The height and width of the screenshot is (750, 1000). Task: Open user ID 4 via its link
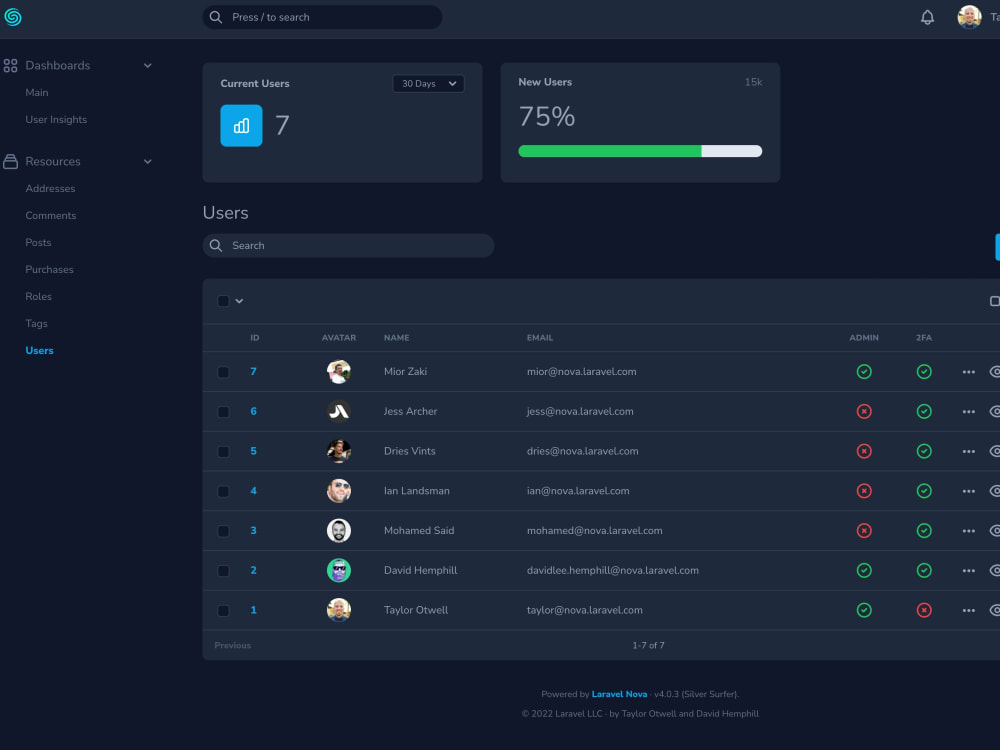click(253, 491)
